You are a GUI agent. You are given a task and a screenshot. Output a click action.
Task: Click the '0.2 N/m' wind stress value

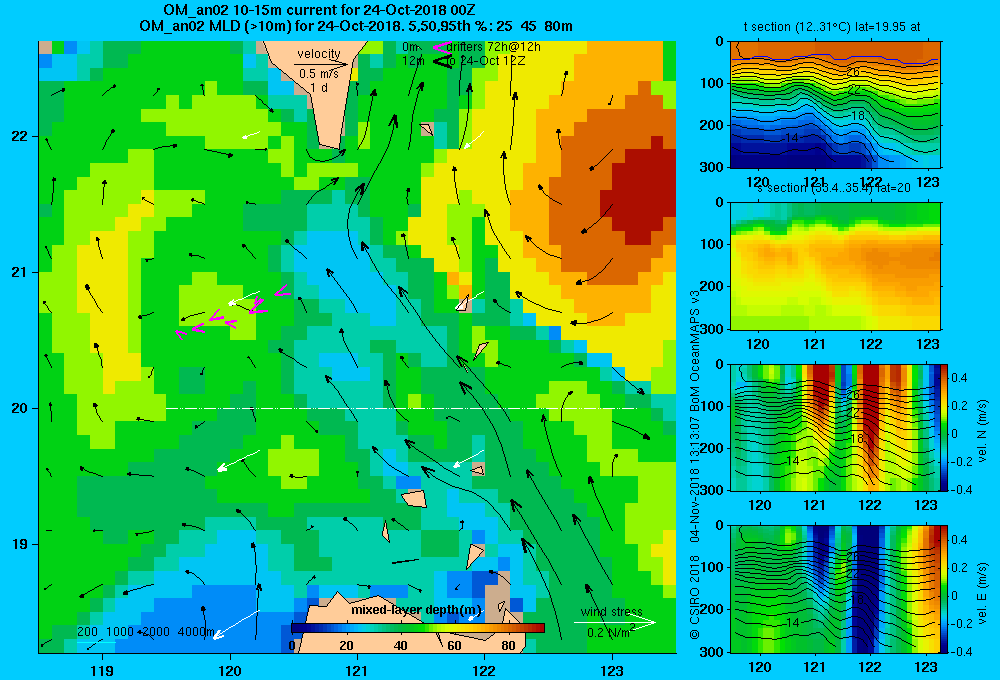610,633
